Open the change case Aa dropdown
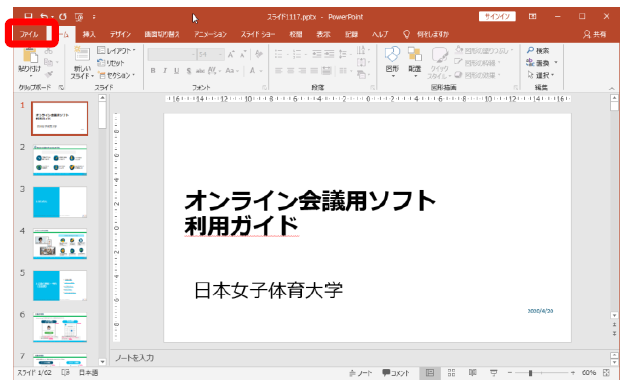Viewport: 627px width, 390px height. pos(232,71)
